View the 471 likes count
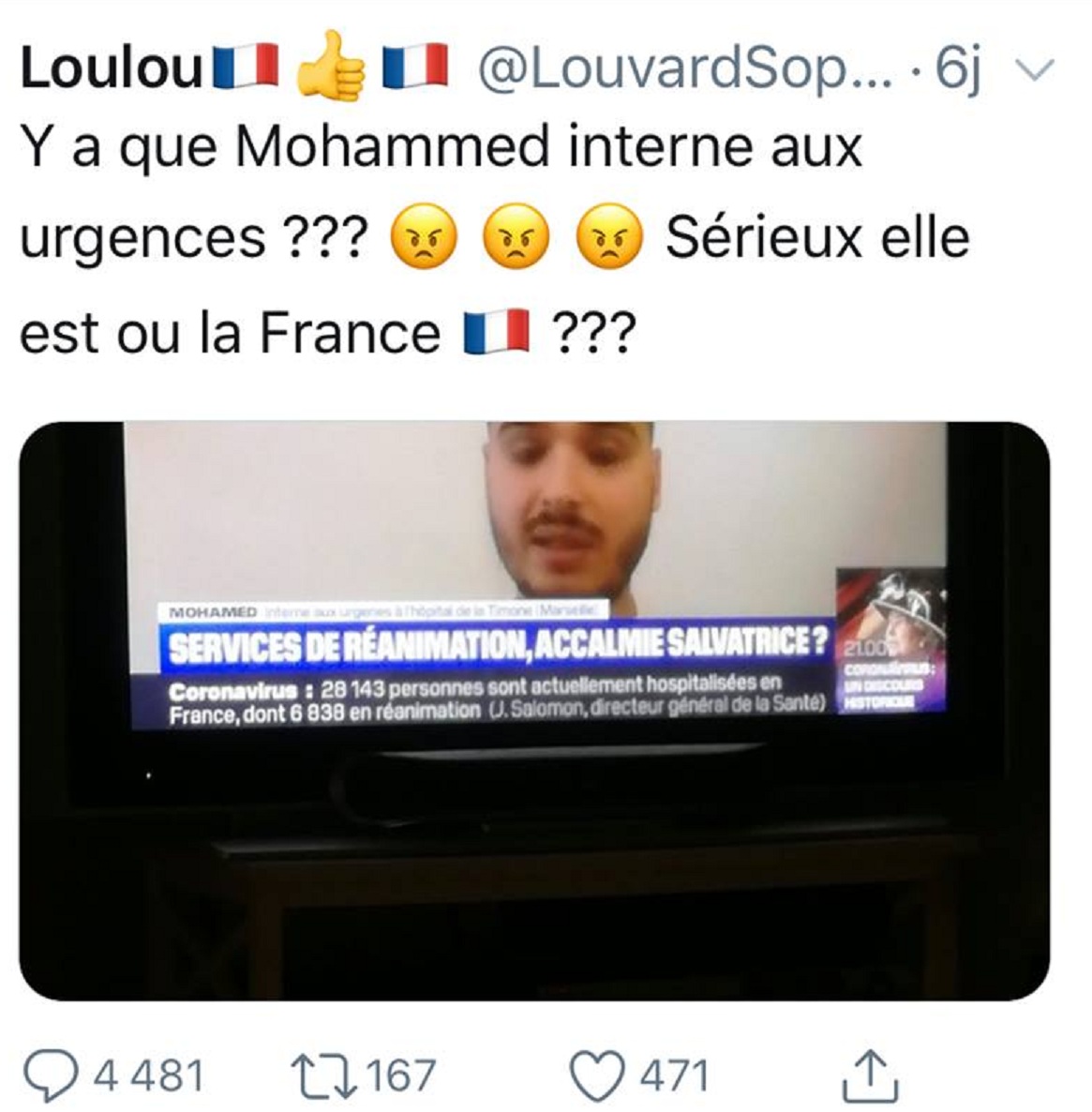Screen dimensions: 1092x1112 click(674, 1075)
